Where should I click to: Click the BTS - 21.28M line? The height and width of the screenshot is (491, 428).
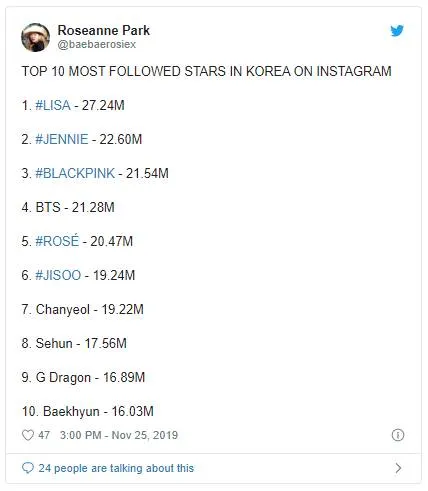click(x=68, y=207)
